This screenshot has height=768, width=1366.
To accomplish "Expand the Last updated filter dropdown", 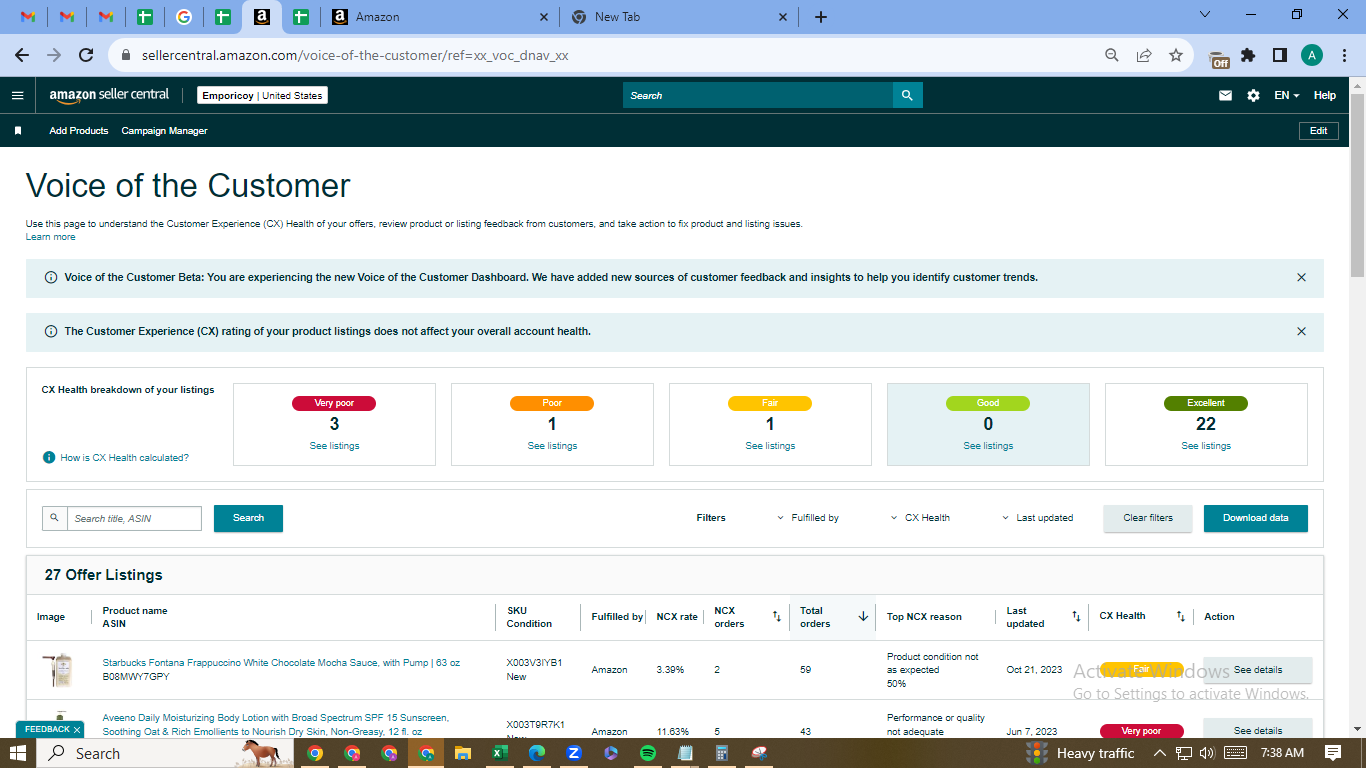I will pyautogui.click(x=1037, y=518).
